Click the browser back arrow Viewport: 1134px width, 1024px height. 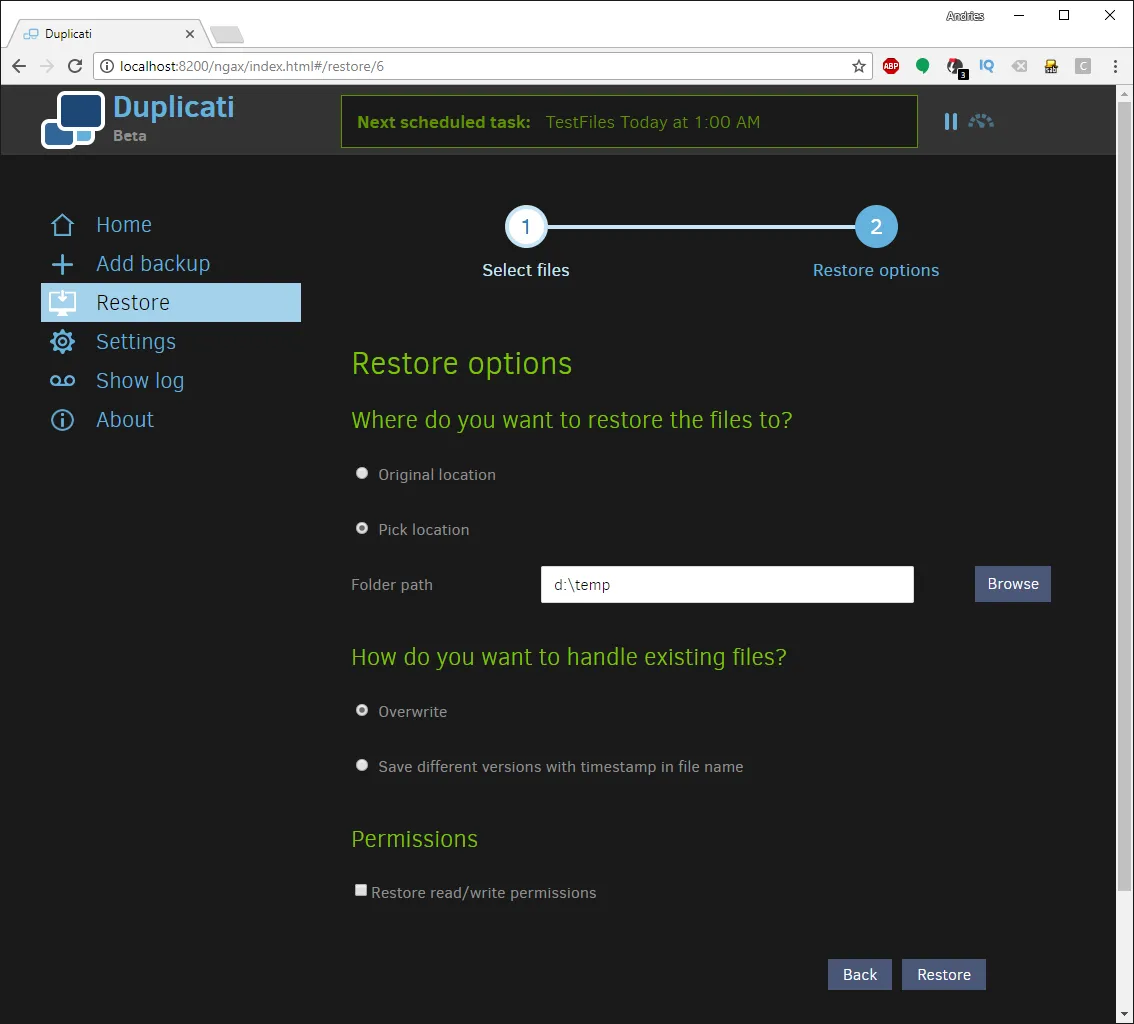click(19, 67)
